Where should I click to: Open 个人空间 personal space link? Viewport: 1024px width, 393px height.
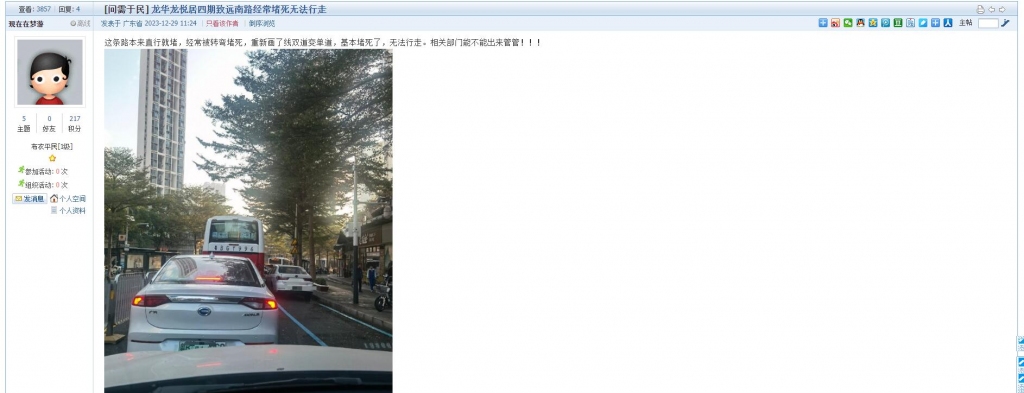point(68,198)
